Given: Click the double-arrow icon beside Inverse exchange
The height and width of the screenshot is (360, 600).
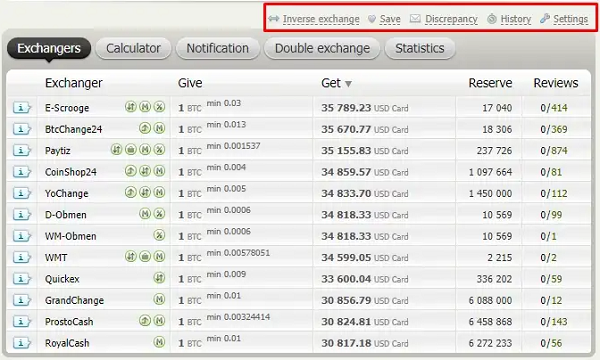Looking at the screenshot, I should coord(274,18).
